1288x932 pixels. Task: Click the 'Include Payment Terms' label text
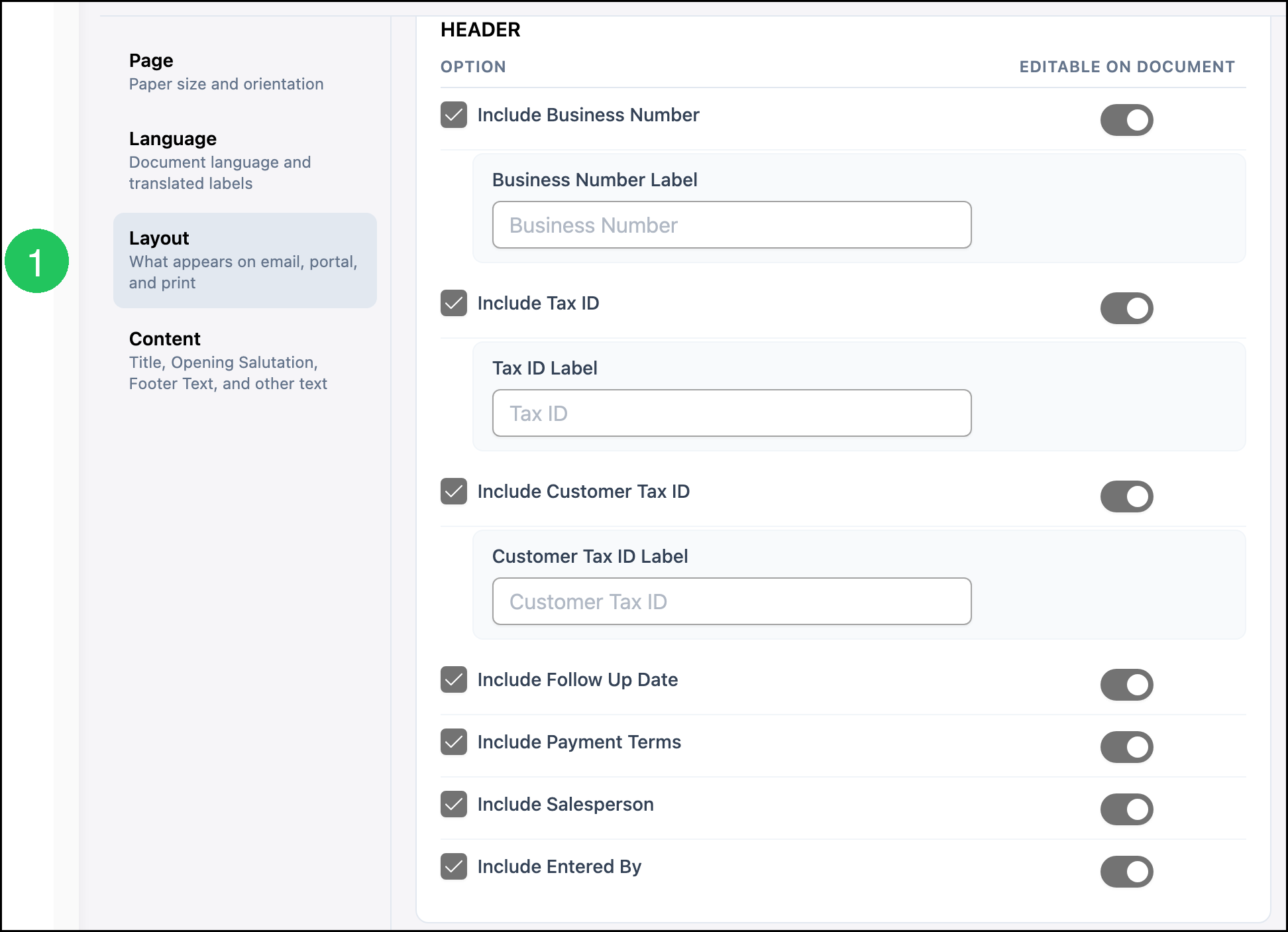click(x=579, y=742)
